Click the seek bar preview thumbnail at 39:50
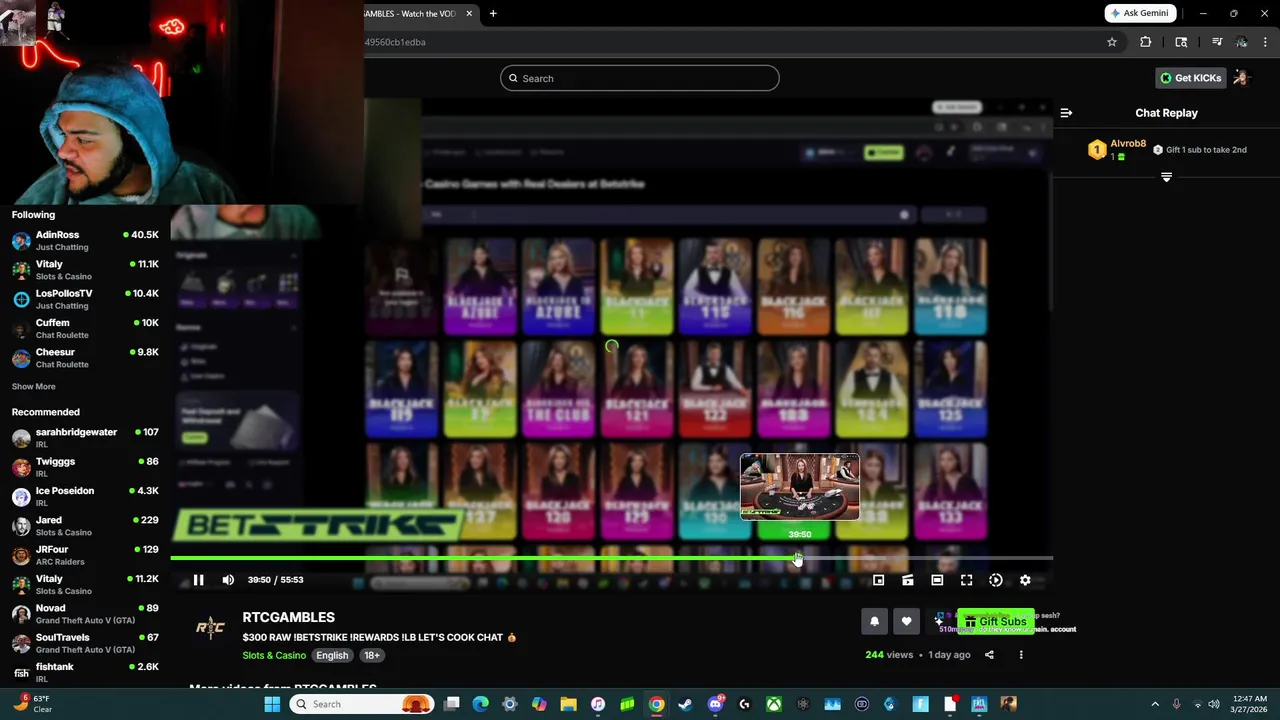 pos(799,487)
